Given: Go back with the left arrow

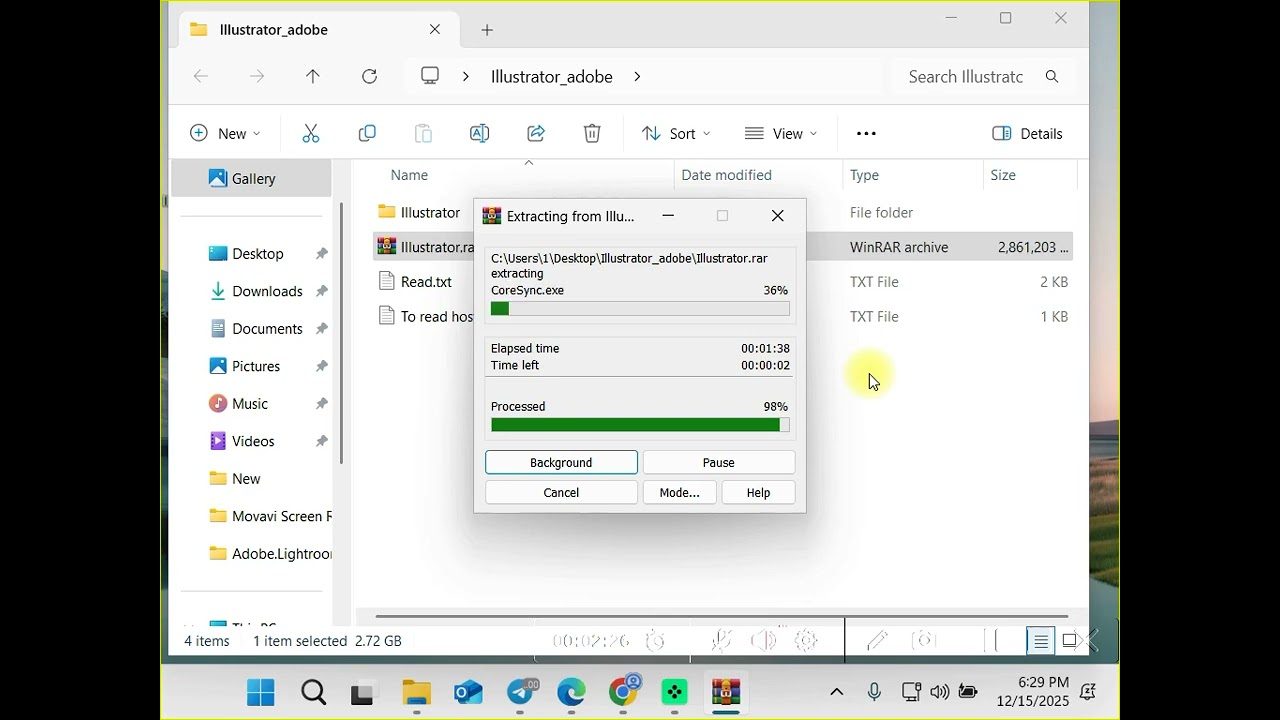Looking at the screenshot, I should [x=200, y=76].
